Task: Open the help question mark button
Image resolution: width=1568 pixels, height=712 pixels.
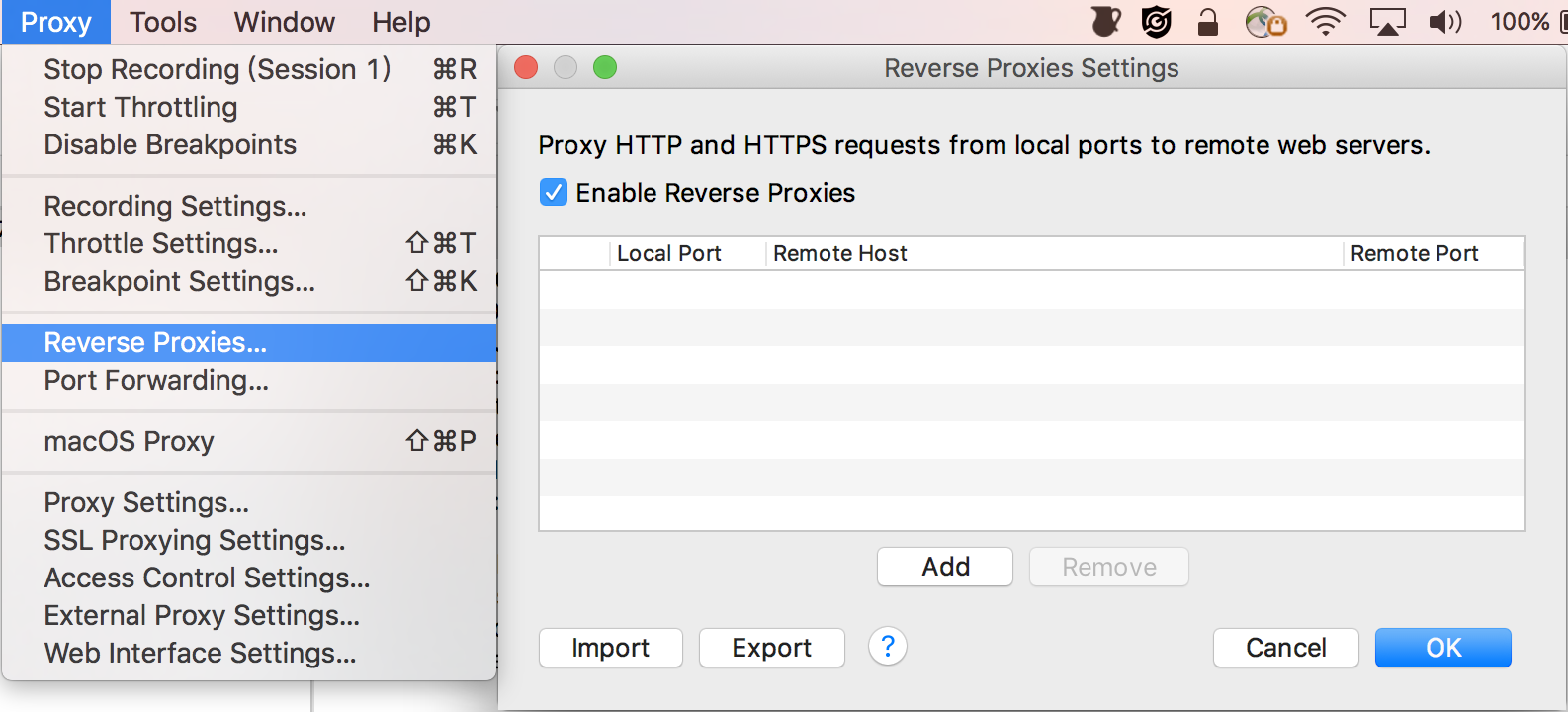Action: click(888, 647)
